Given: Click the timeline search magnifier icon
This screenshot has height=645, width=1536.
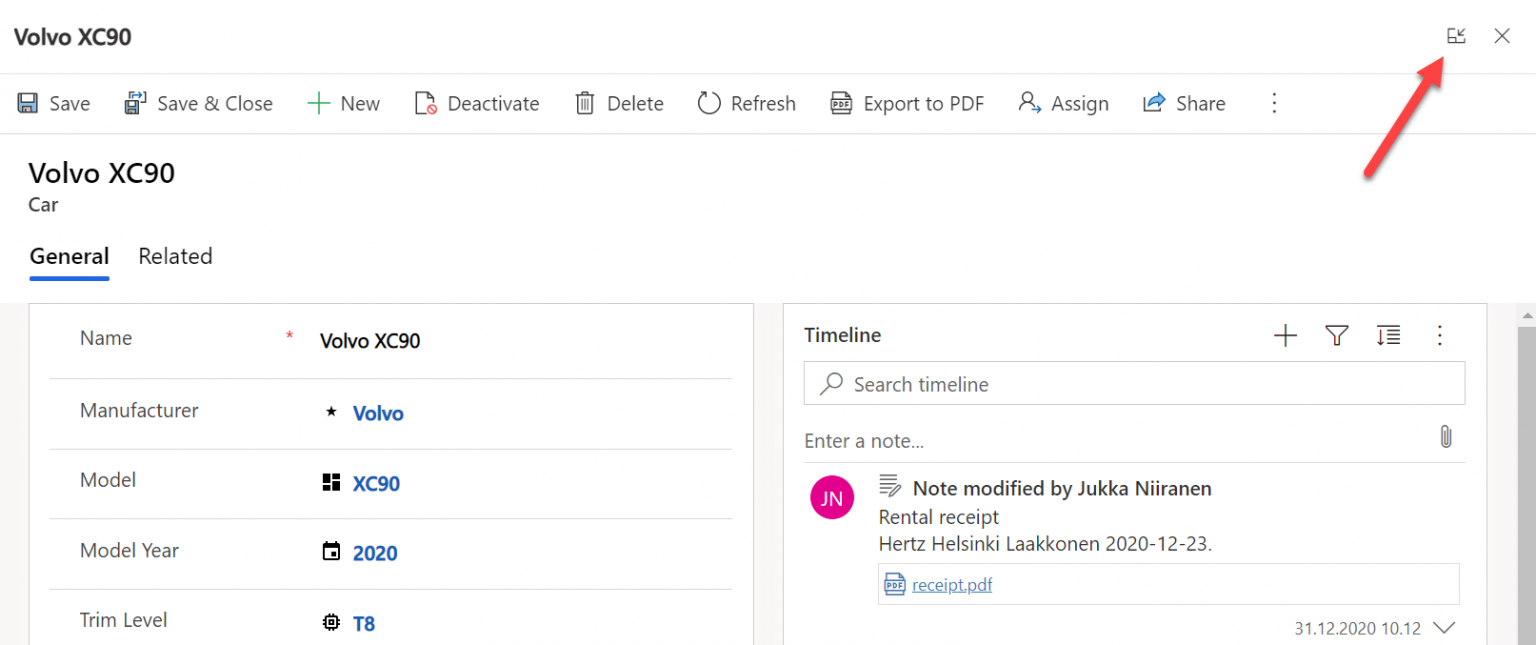Looking at the screenshot, I should [831, 384].
